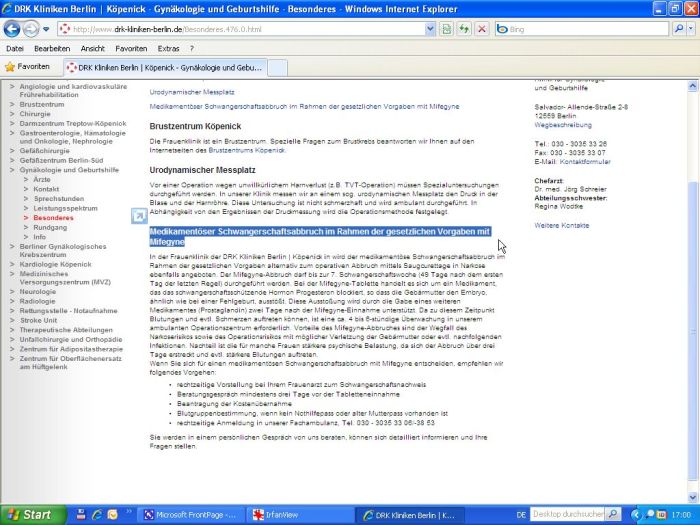Click the Show Desktop quick launch icon
The image size is (700, 525).
(x=81, y=515)
